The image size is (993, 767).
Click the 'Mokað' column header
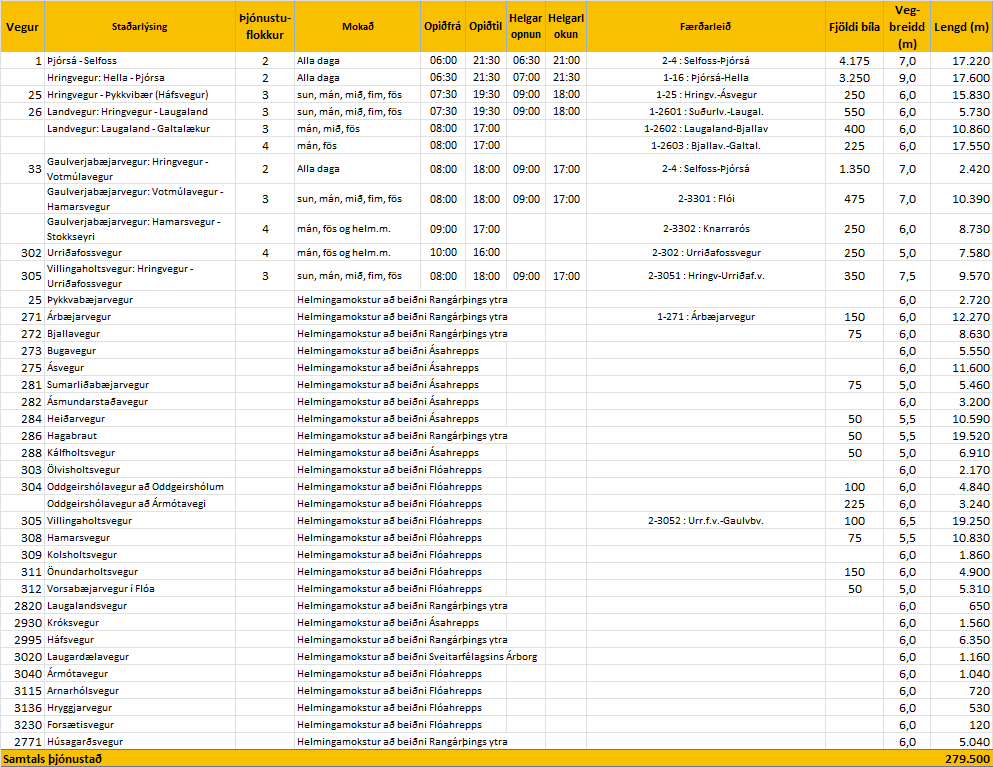point(358,27)
